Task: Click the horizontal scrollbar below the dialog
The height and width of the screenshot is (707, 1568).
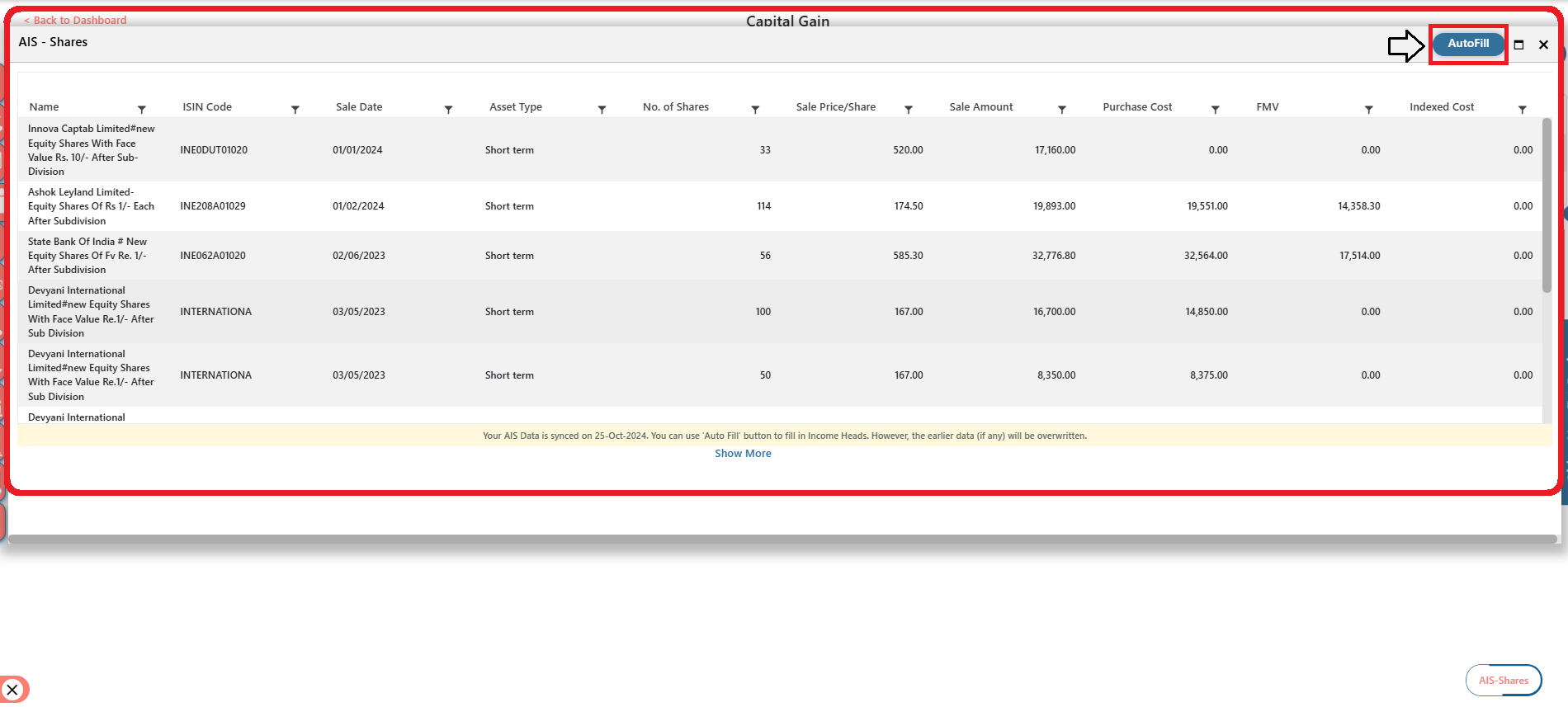Action: coord(782,539)
